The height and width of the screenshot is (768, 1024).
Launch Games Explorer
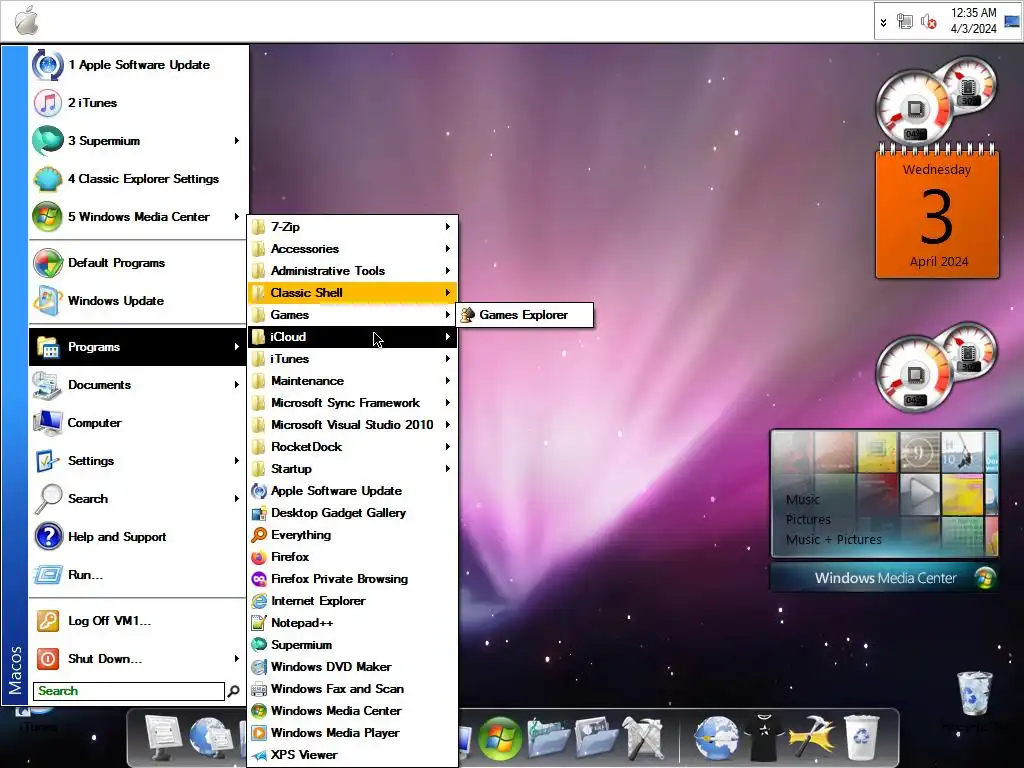(x=525, y=315)
